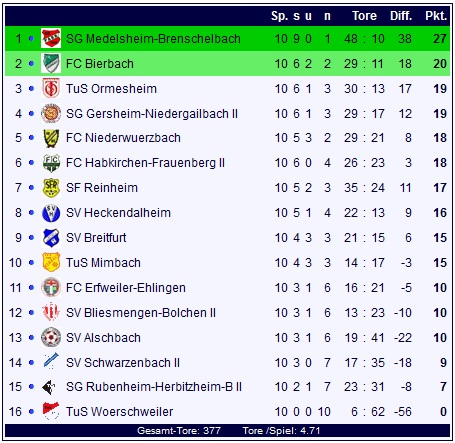The image size is (455, 443).
Task: Click the SG Medelsheim-Brenschelbach club crest
Action: point(51,38)
